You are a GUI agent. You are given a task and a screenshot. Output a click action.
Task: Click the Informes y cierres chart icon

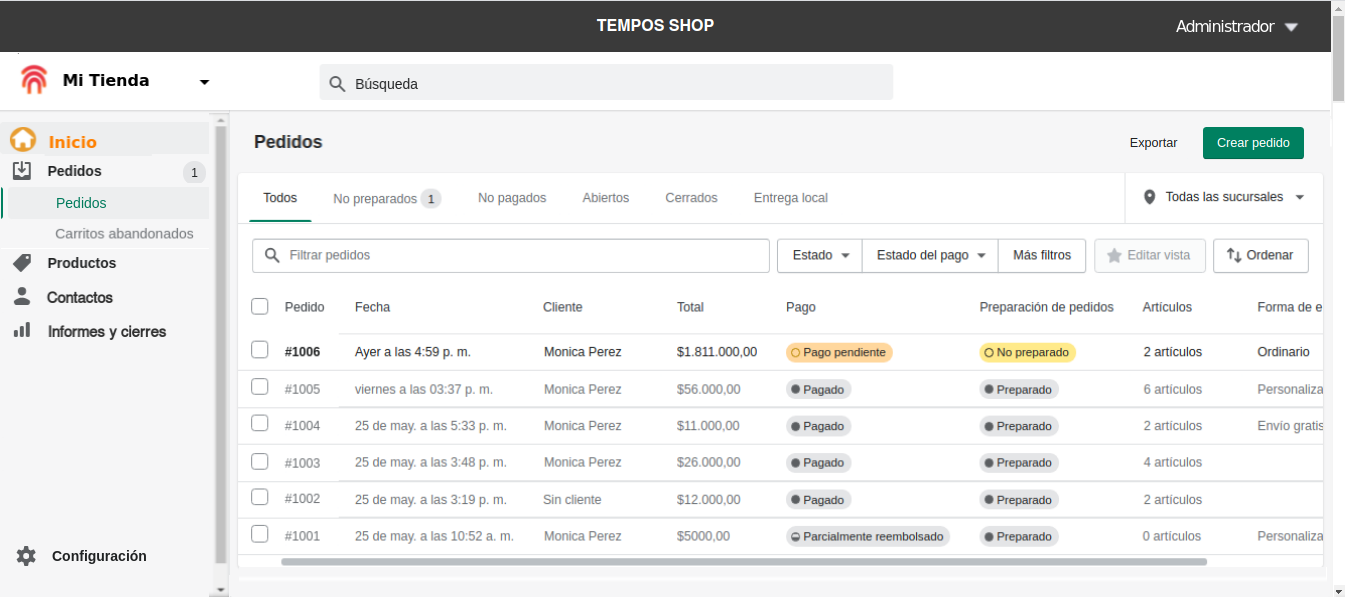[x=22, y=330]
